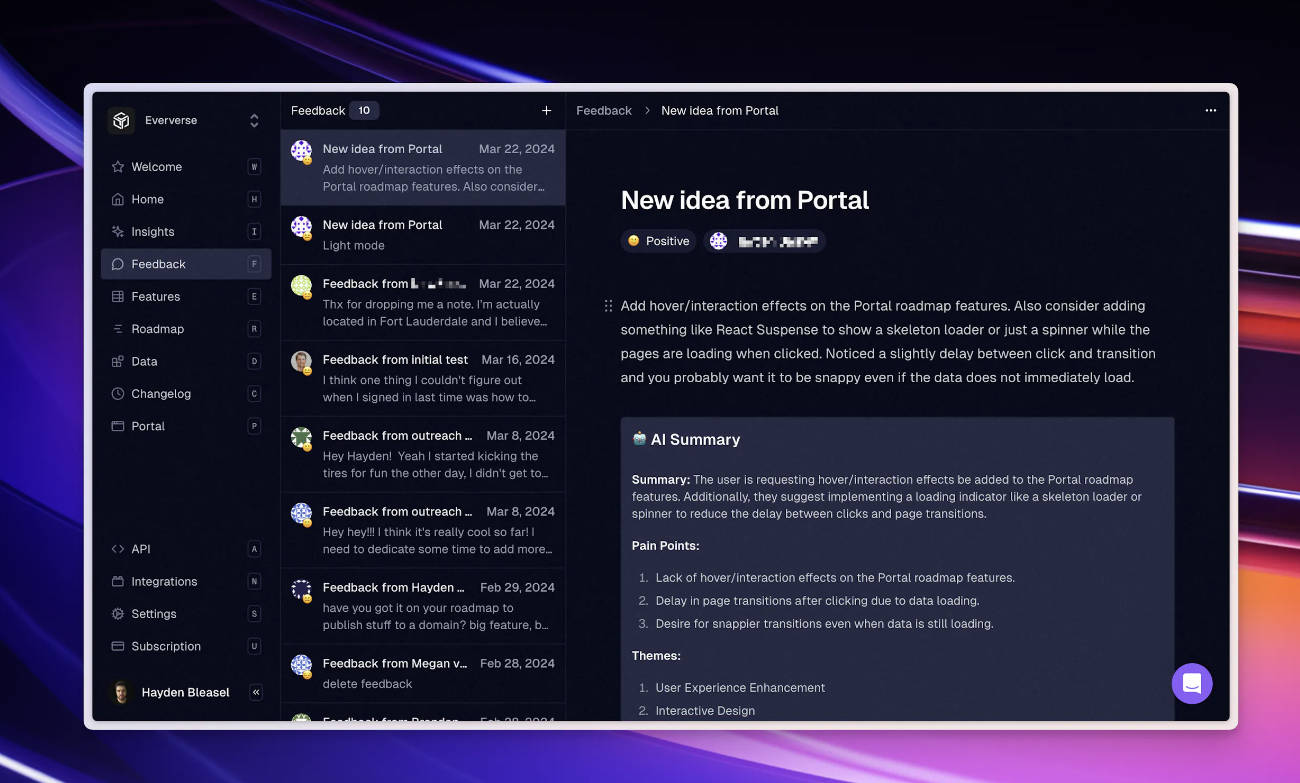Click the API code brackets icon
This screenshot has width=1300, height=783.
tap(118, 549)
